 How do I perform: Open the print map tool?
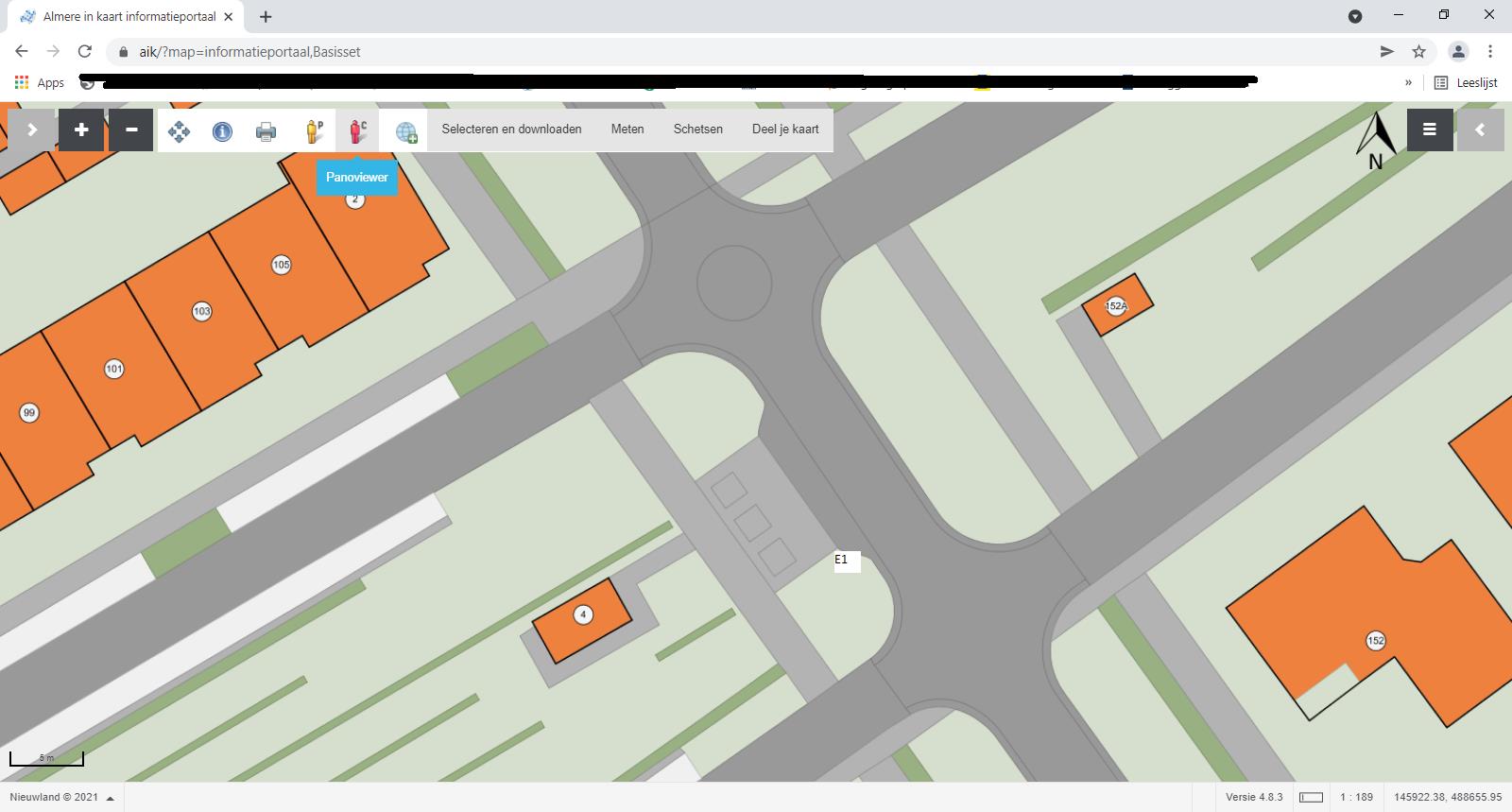(x=266, y=131)
